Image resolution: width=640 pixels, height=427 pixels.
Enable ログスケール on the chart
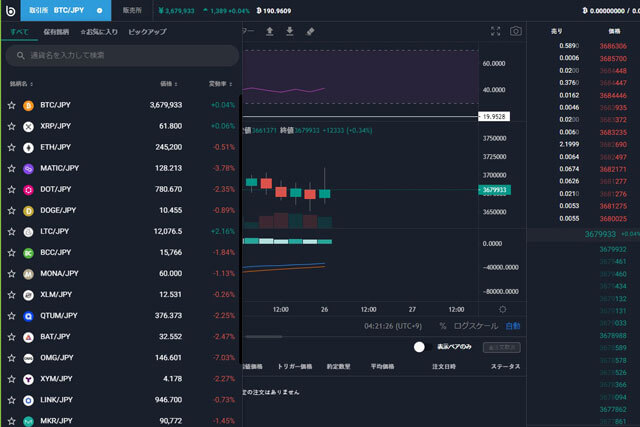tap(475, 326)
